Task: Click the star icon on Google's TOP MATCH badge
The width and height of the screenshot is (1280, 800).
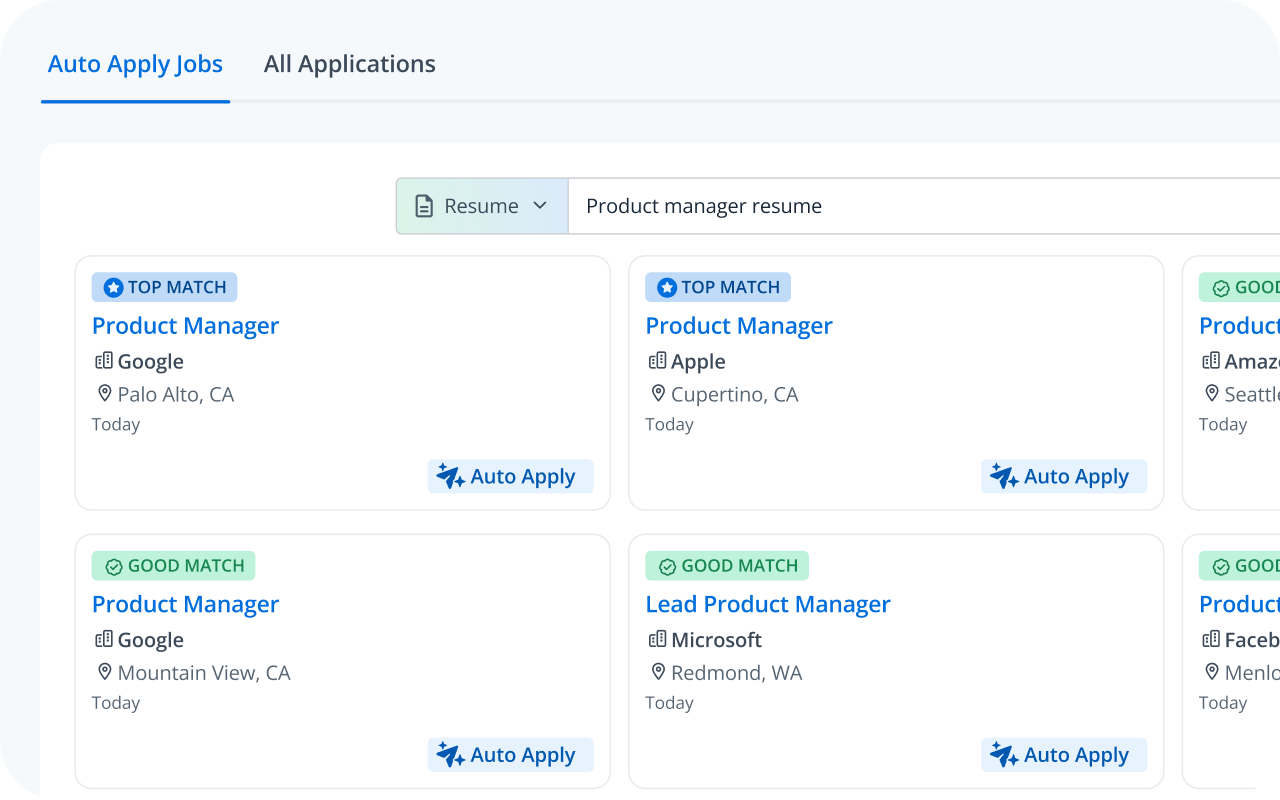Action: click(113, 288)
